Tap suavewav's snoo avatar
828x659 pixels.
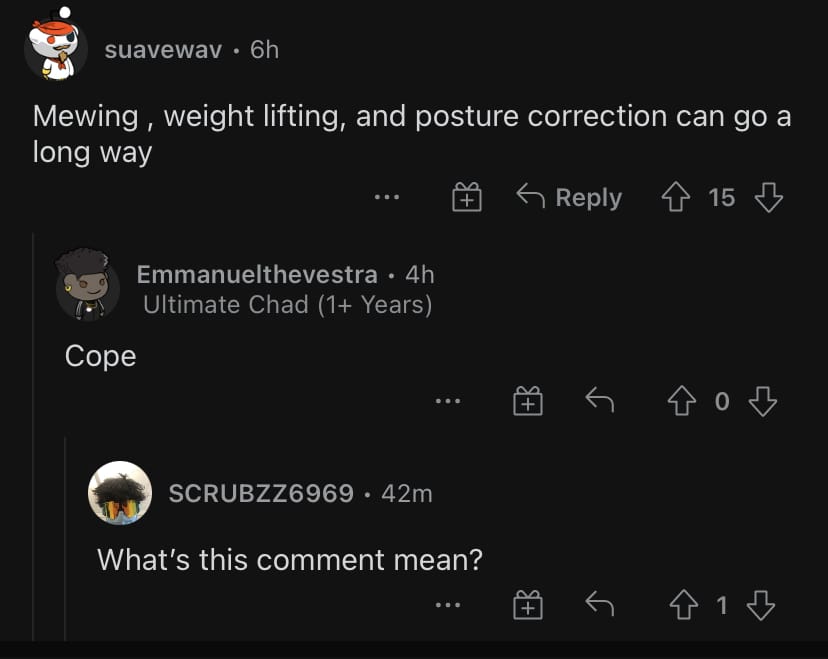point(57,44)
